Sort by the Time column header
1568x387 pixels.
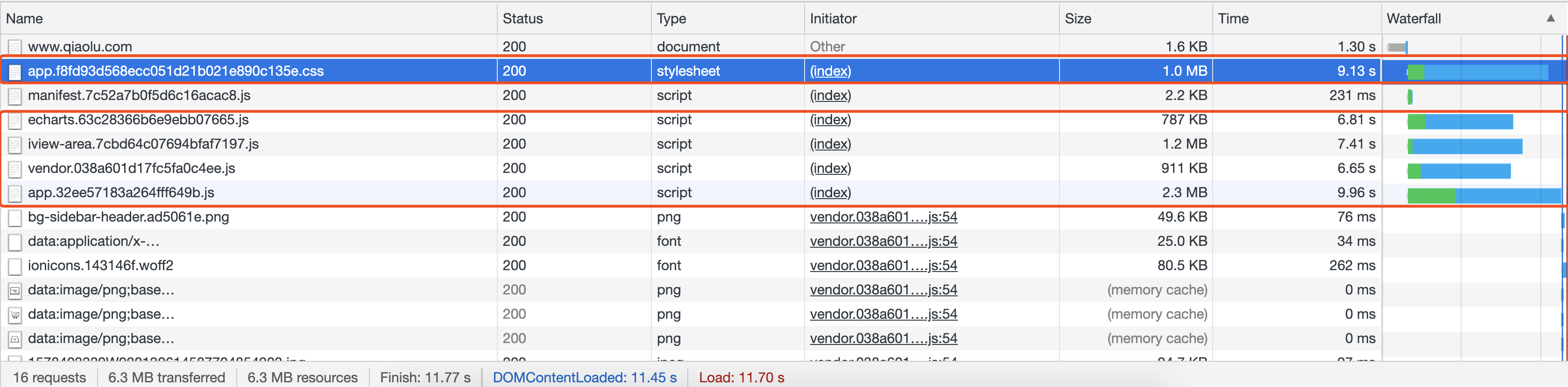(x=1297, y=18)
